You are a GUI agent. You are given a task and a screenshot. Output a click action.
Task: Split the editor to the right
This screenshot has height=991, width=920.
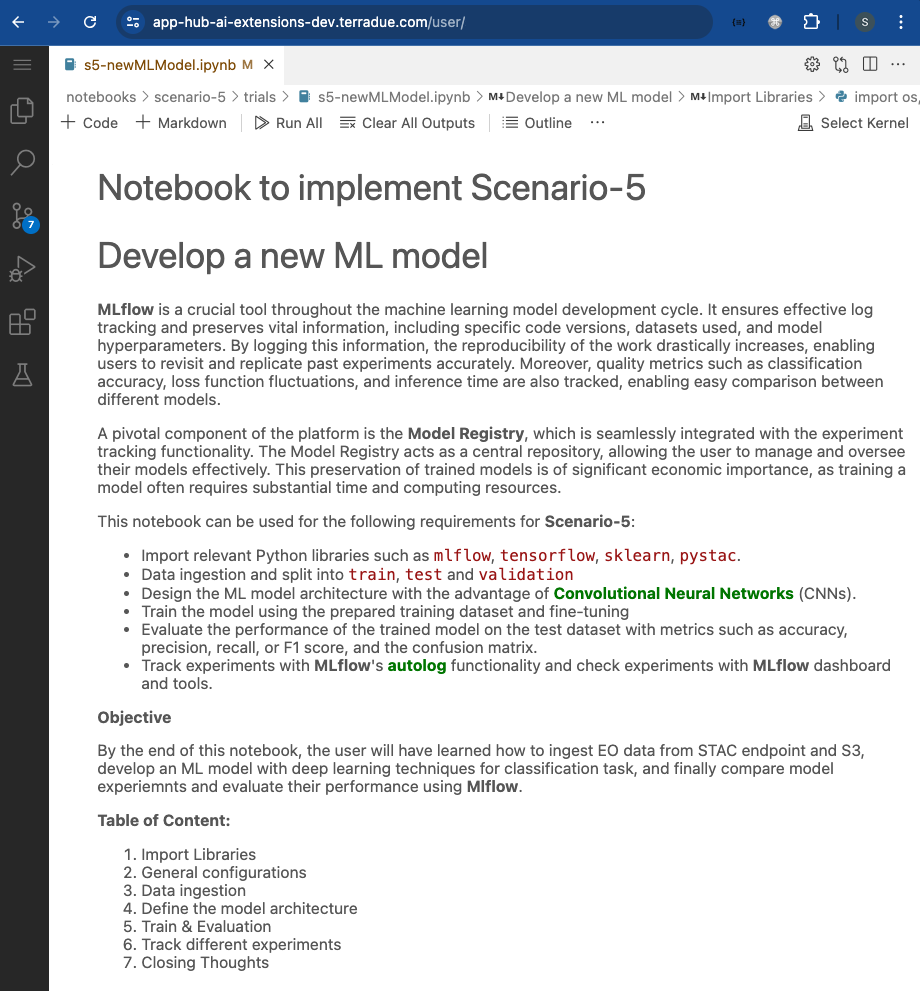coord(870,64)
